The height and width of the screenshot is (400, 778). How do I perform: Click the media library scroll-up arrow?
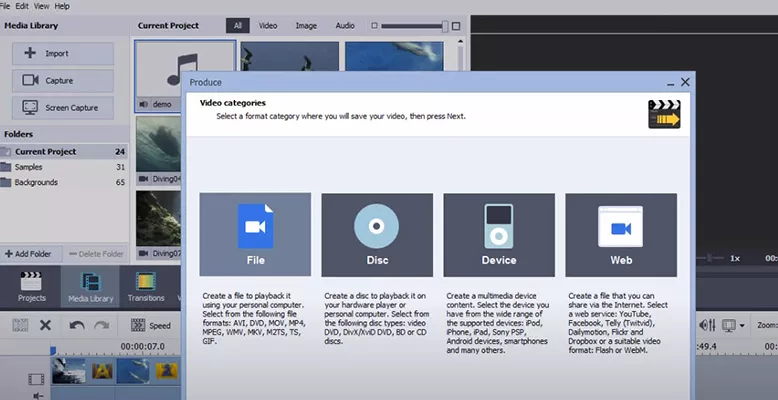[x=460, y=42]
